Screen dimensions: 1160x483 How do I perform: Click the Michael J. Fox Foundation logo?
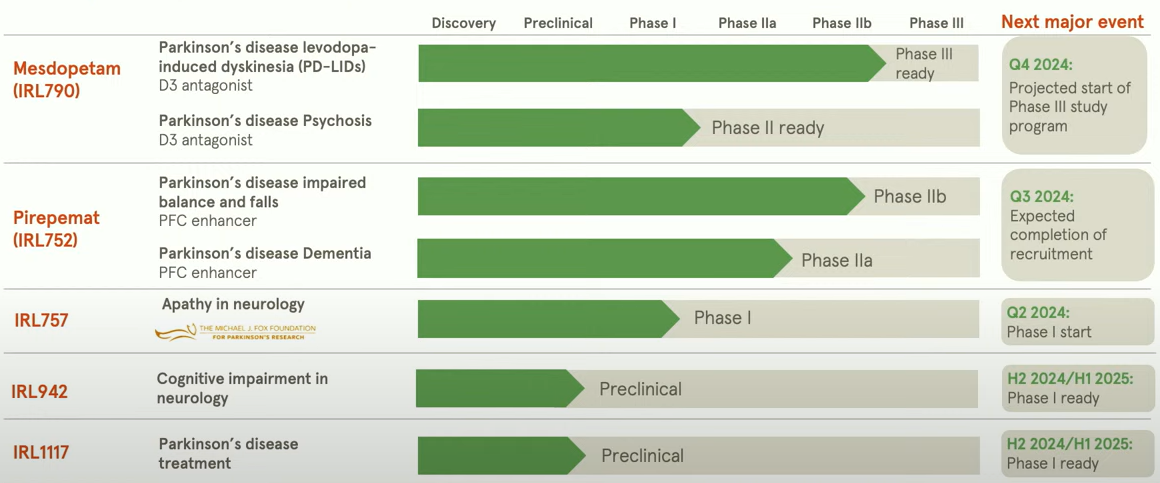(x=235, y=330)
